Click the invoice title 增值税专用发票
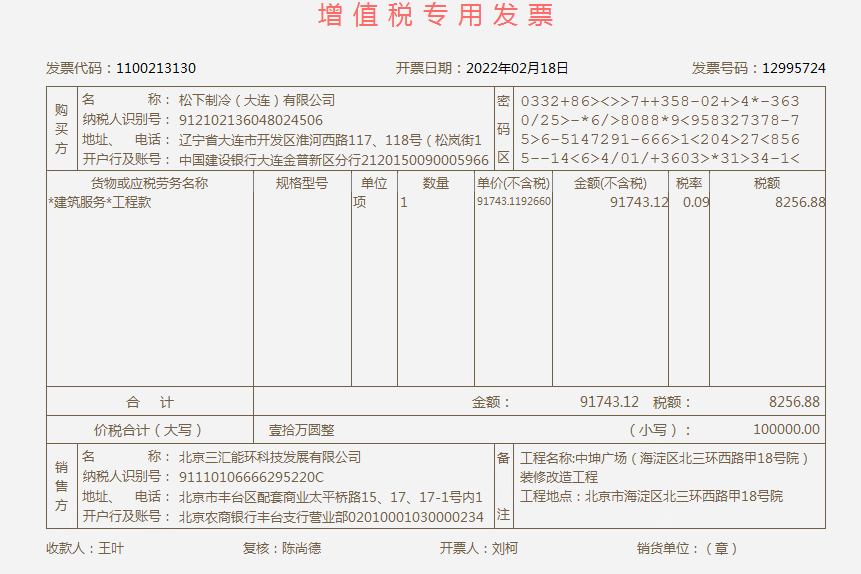This screenshot has width=861, height=574. (x=435, y=16)
